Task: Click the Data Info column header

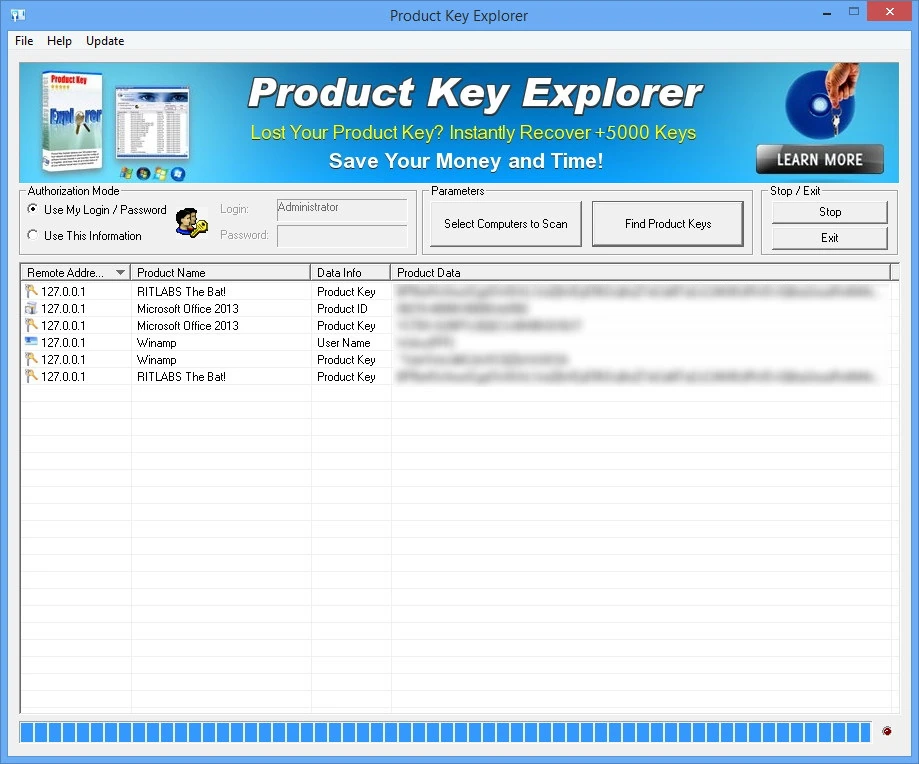Action: (350, 272)
